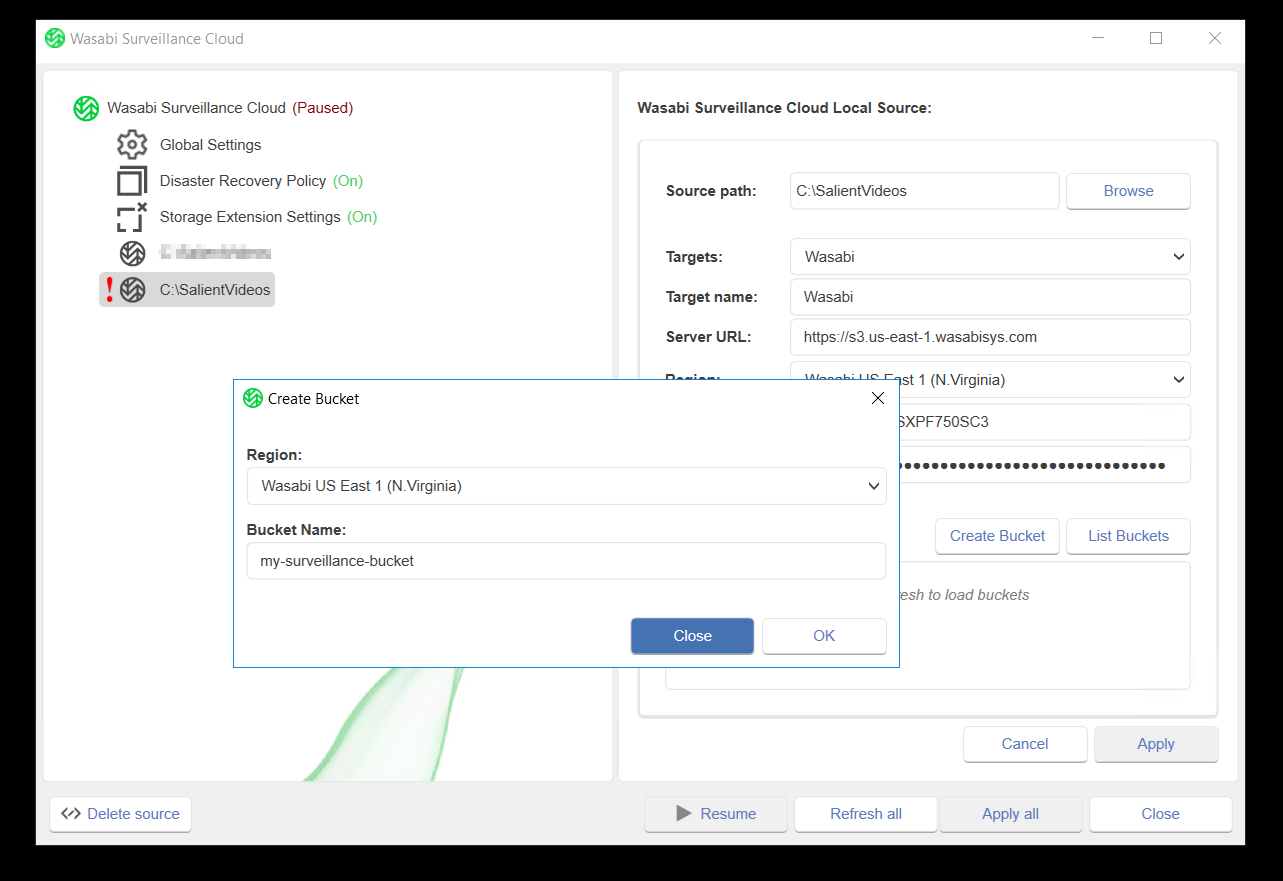Click the red error mark beside C:\SalientVideos
The height and width of the screenshot is (881, 1283).
109,290
